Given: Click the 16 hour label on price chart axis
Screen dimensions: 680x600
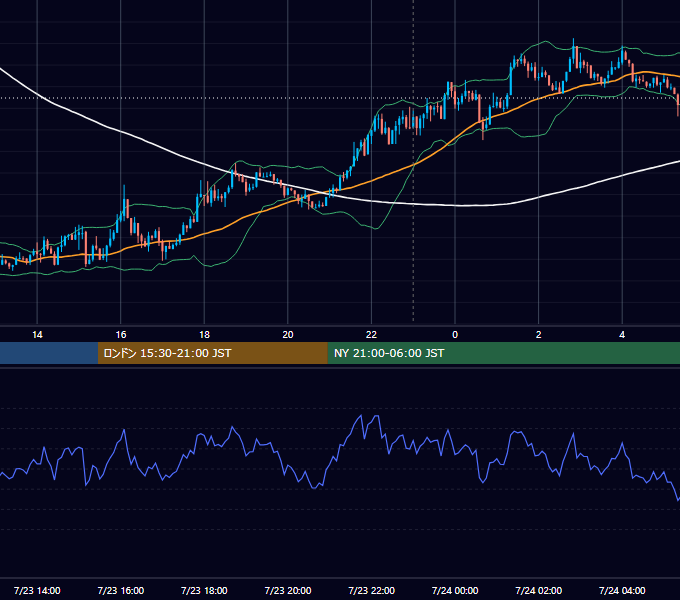Looking at the screenshot, I should click(x=121, y=335).
